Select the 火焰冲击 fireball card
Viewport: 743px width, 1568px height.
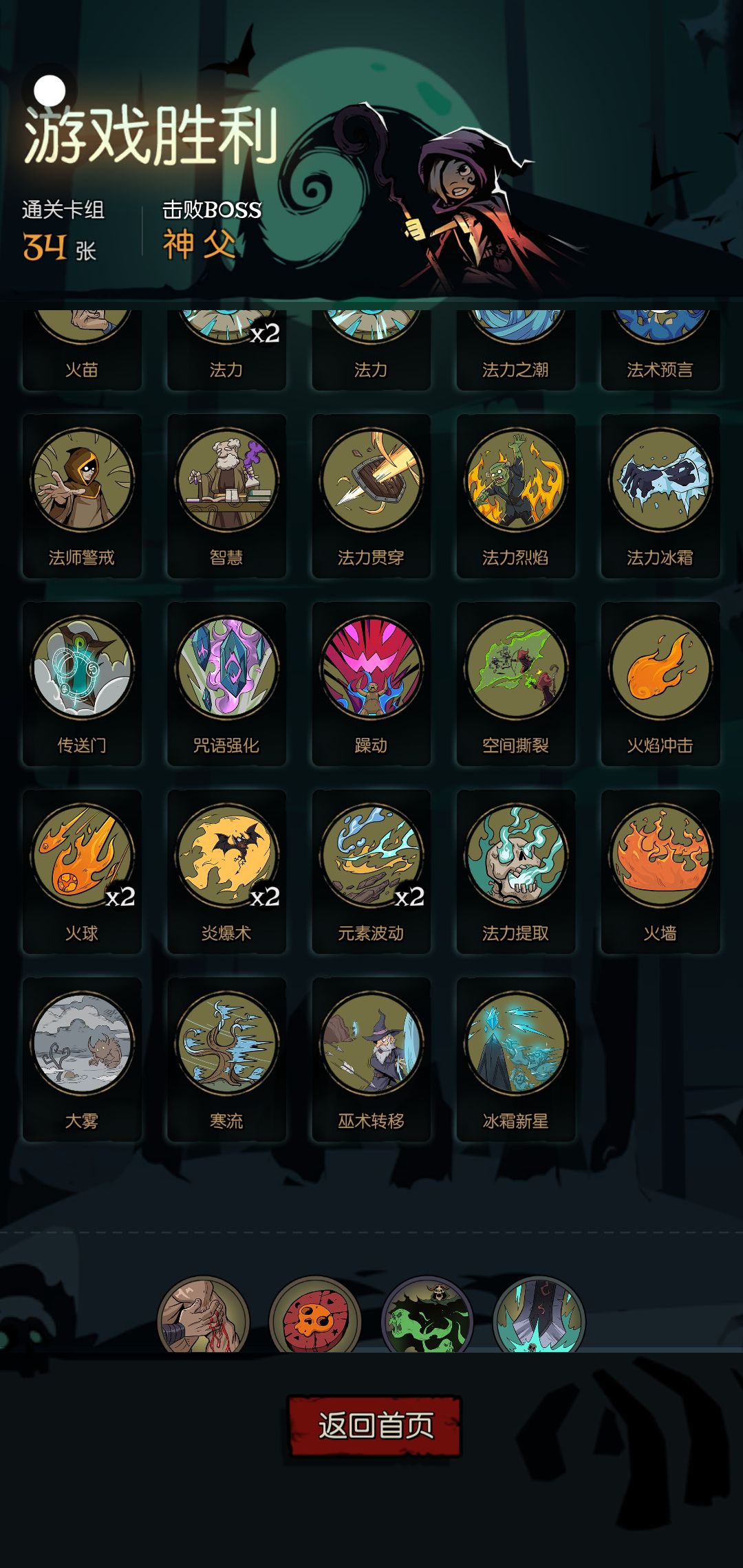[x=660, y=684]
